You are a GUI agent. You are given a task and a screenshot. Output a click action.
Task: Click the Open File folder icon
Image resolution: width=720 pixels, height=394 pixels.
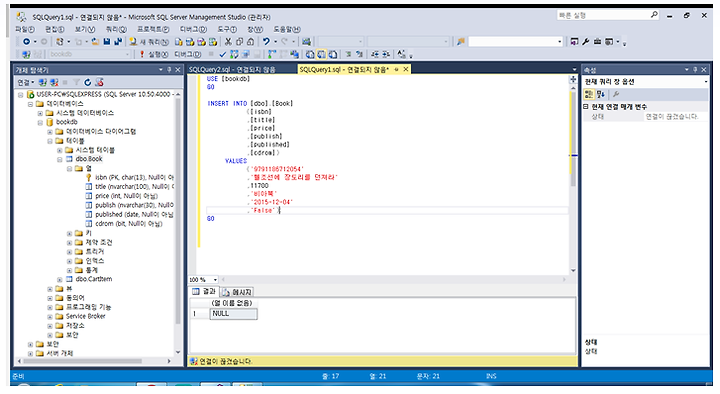96,42
